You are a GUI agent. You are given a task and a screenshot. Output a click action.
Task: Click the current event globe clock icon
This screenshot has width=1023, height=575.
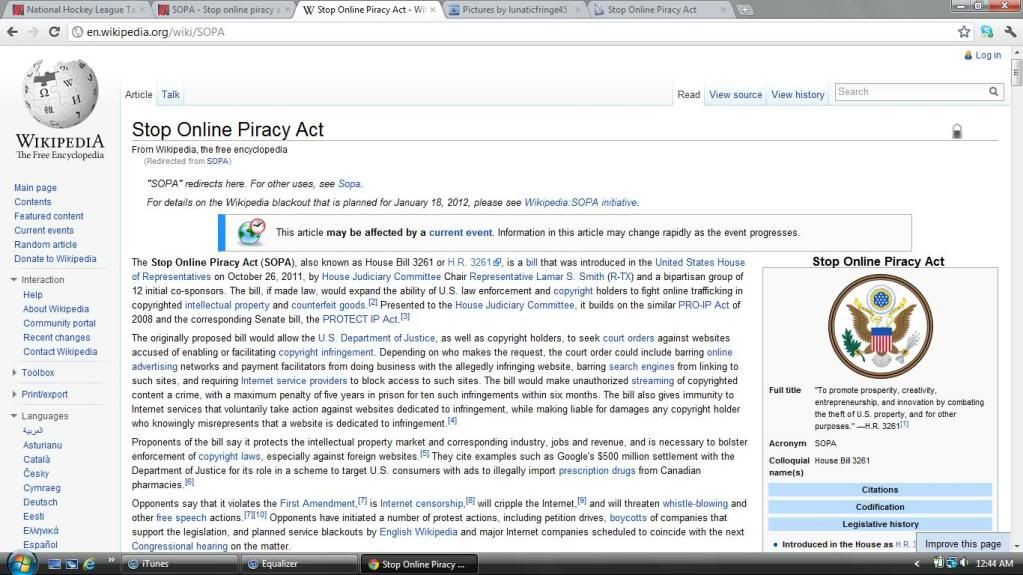point(251,232)
